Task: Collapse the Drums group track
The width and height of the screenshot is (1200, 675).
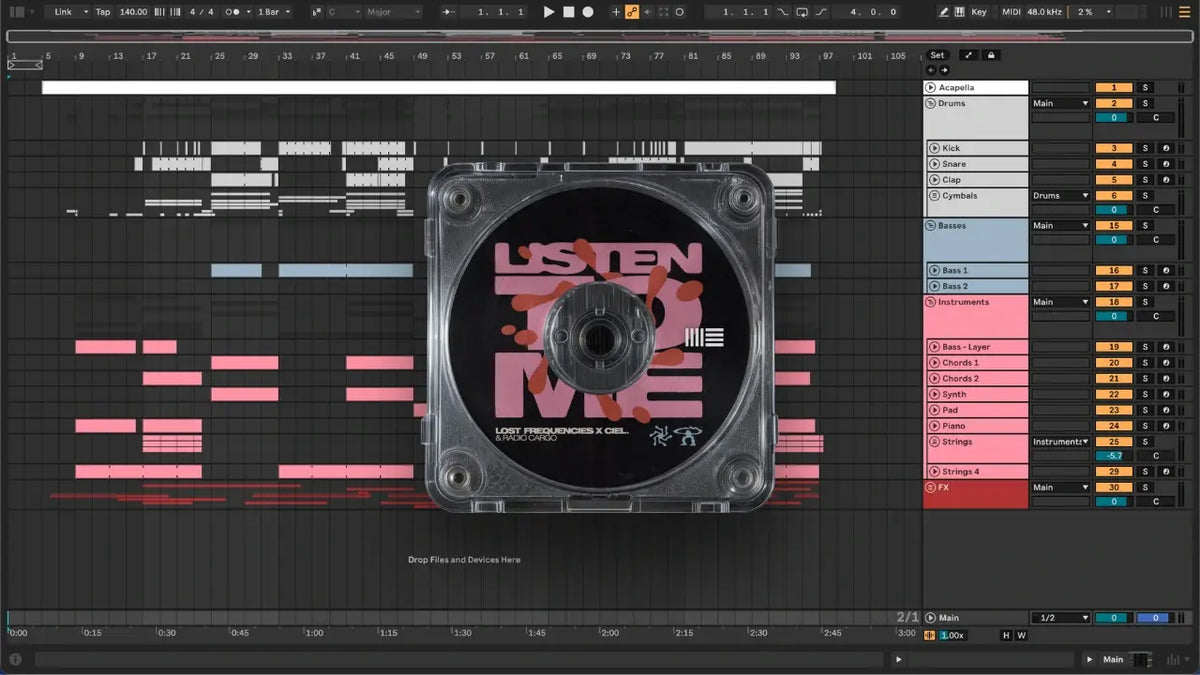Action: point(930,103)
